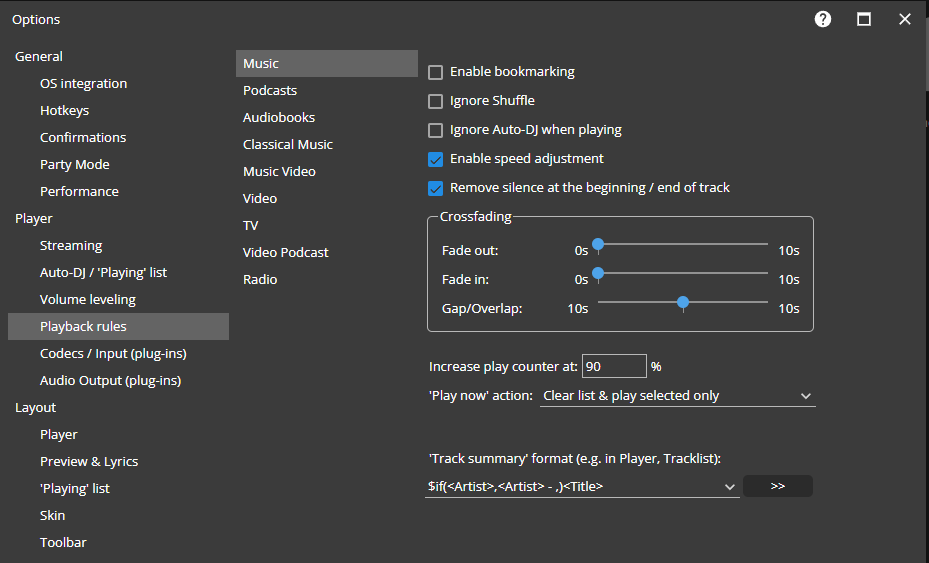Open the Track summary format dropdown
The height and width of the screenshot is (563, 929).
(x=582, y=487)
